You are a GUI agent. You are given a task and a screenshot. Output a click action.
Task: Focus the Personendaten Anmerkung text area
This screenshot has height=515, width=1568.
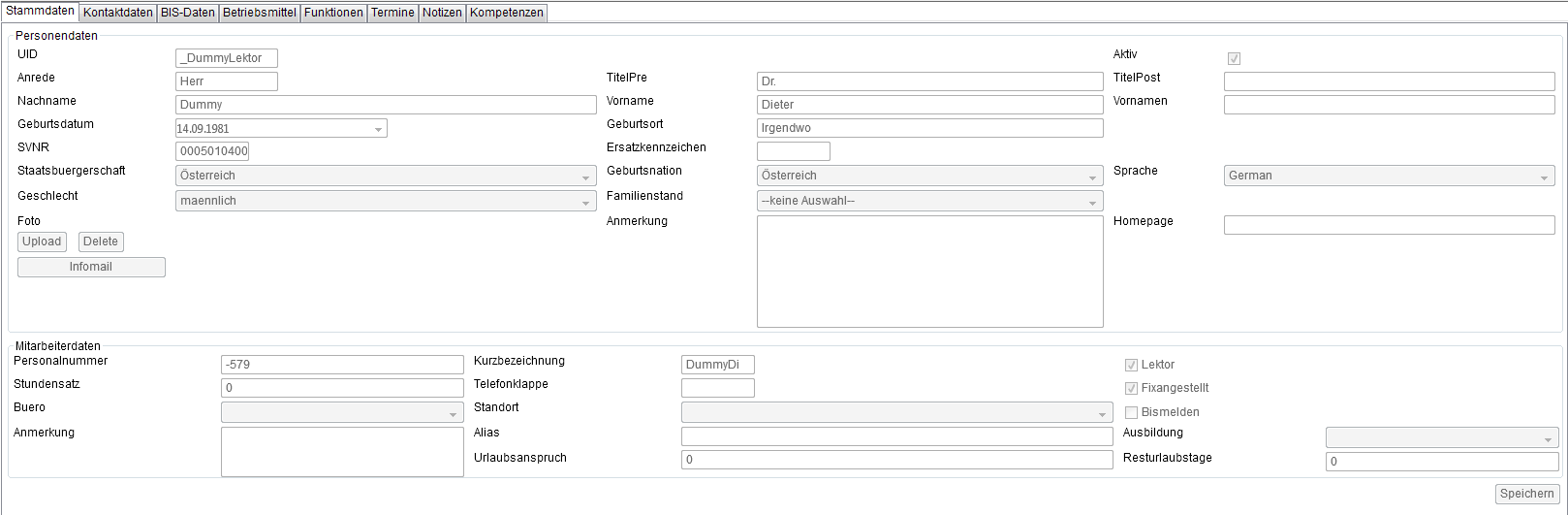coord(929,272)
